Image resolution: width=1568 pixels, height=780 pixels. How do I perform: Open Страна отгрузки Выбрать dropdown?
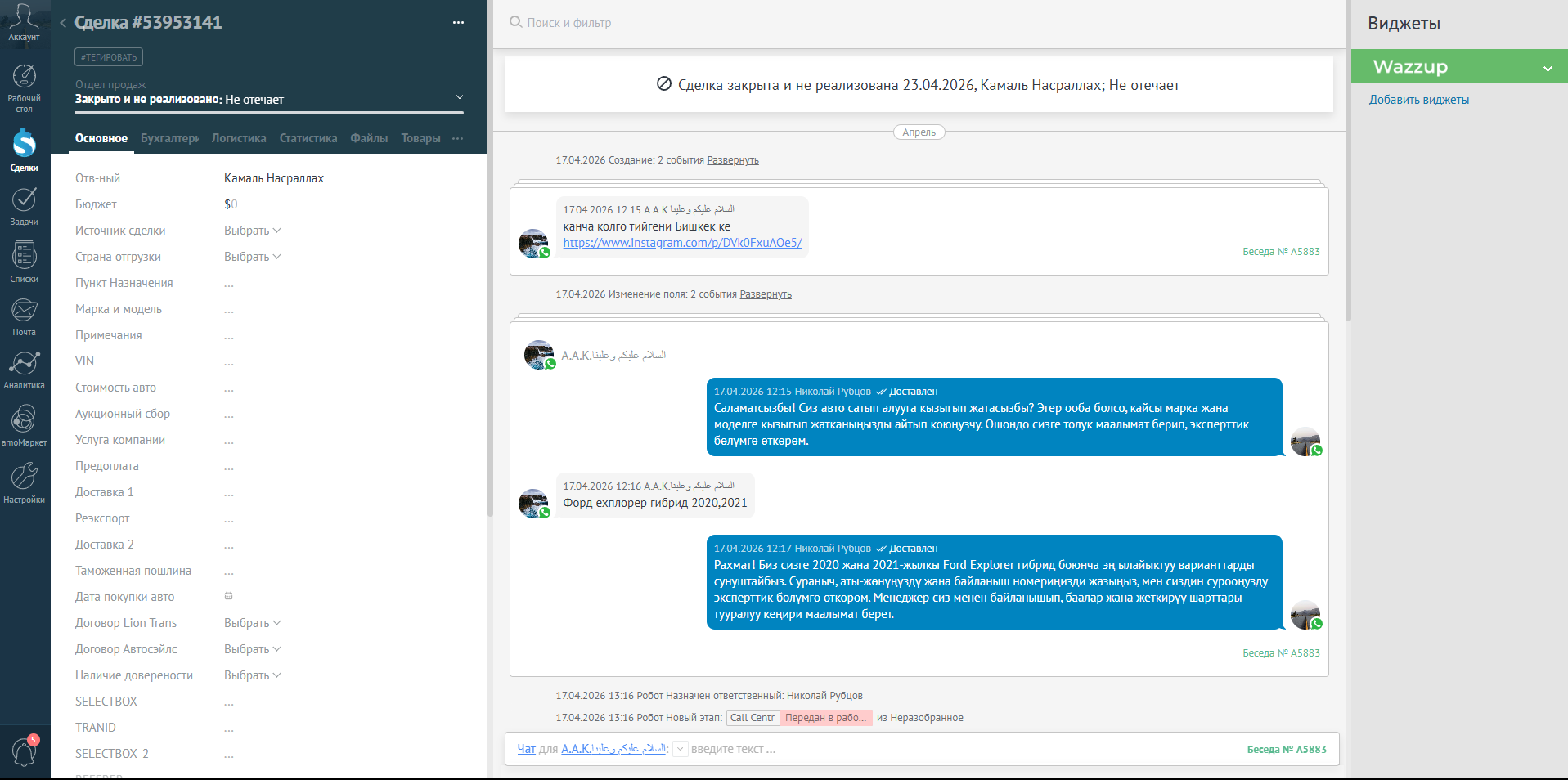(252, 257)
